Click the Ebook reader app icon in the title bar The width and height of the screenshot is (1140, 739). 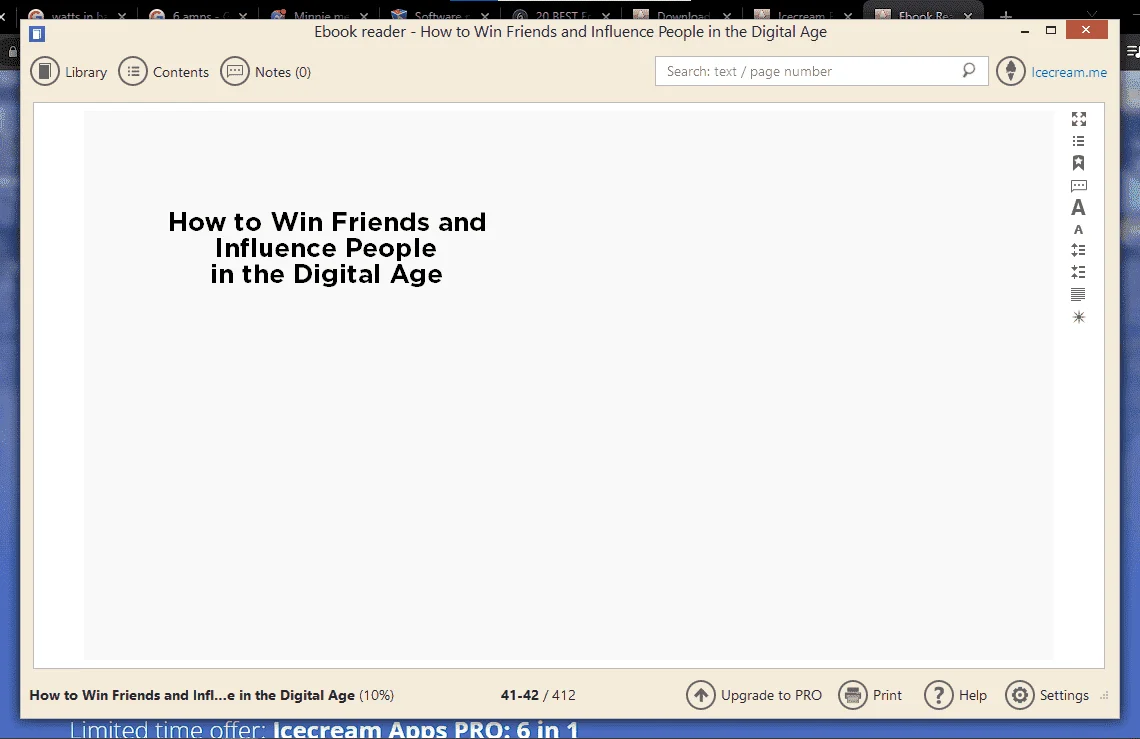(x=37, y=33)
